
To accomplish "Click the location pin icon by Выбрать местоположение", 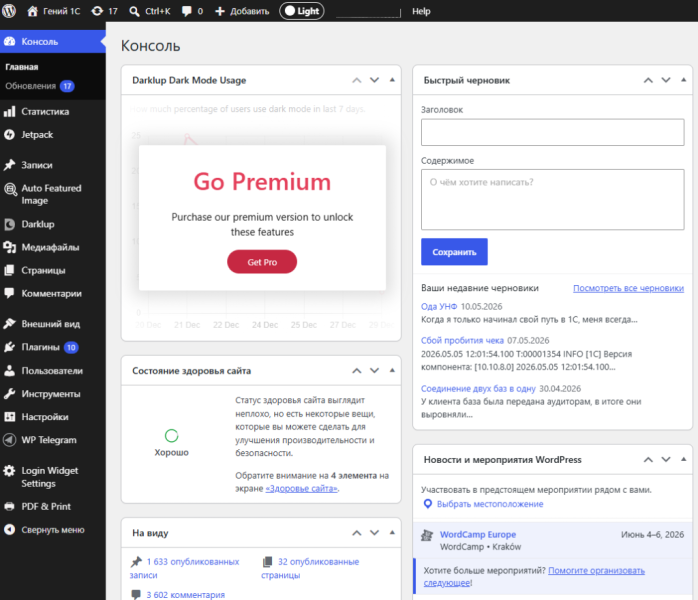I will 428,504.
